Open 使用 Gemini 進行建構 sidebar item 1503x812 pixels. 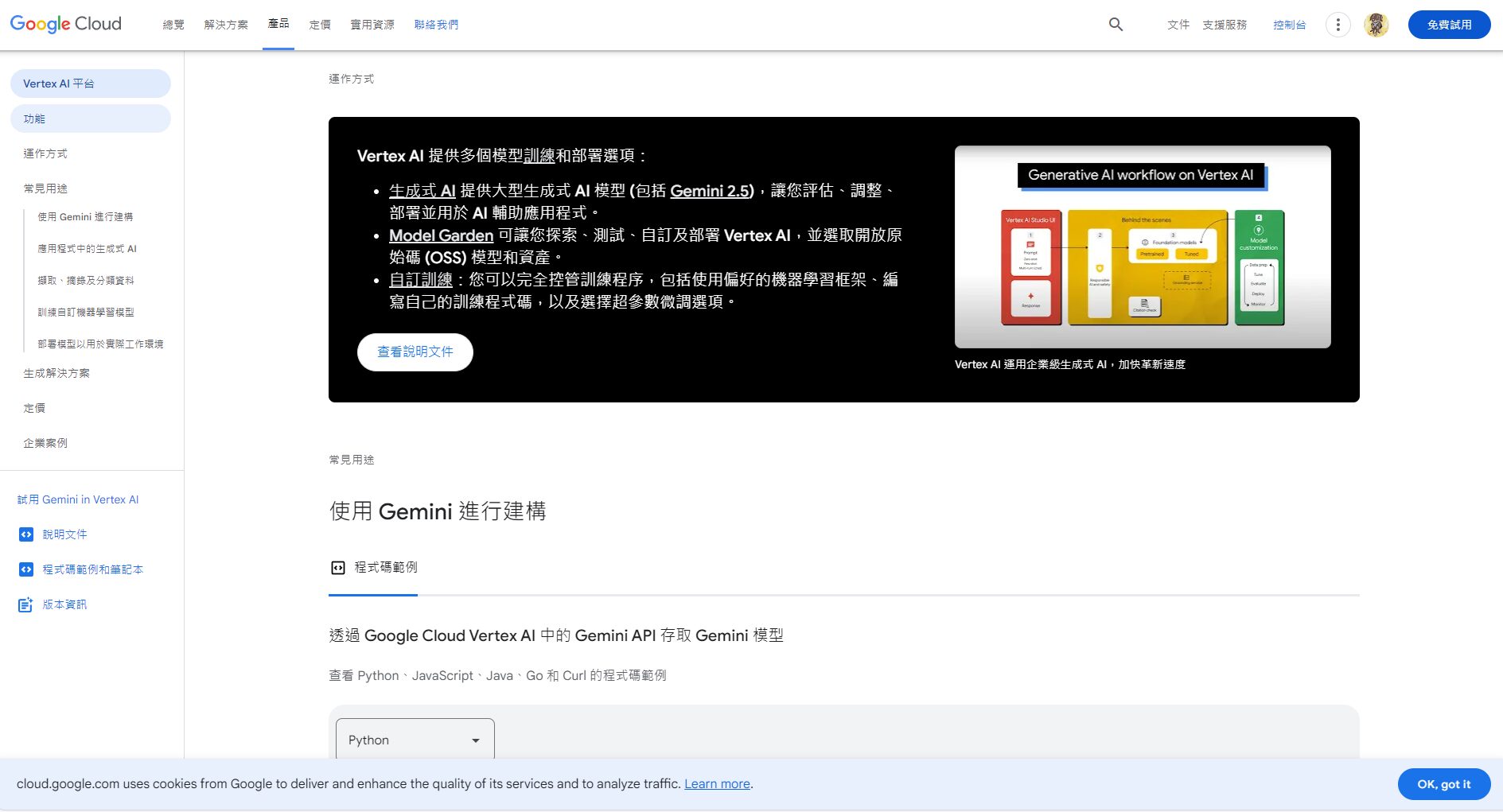coord(85,217)
